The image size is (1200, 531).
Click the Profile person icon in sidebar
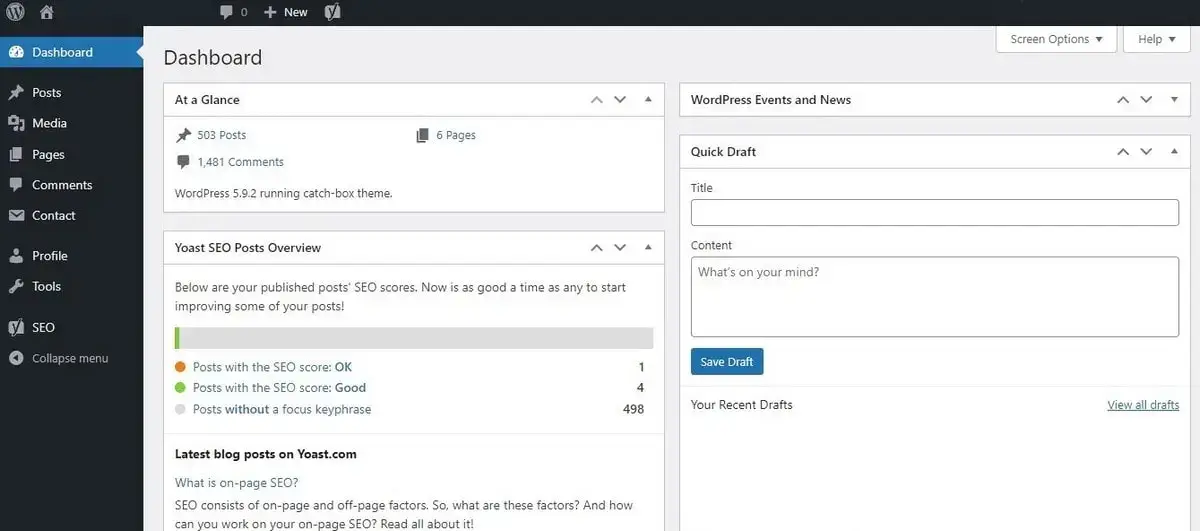[x=16, y=256]
